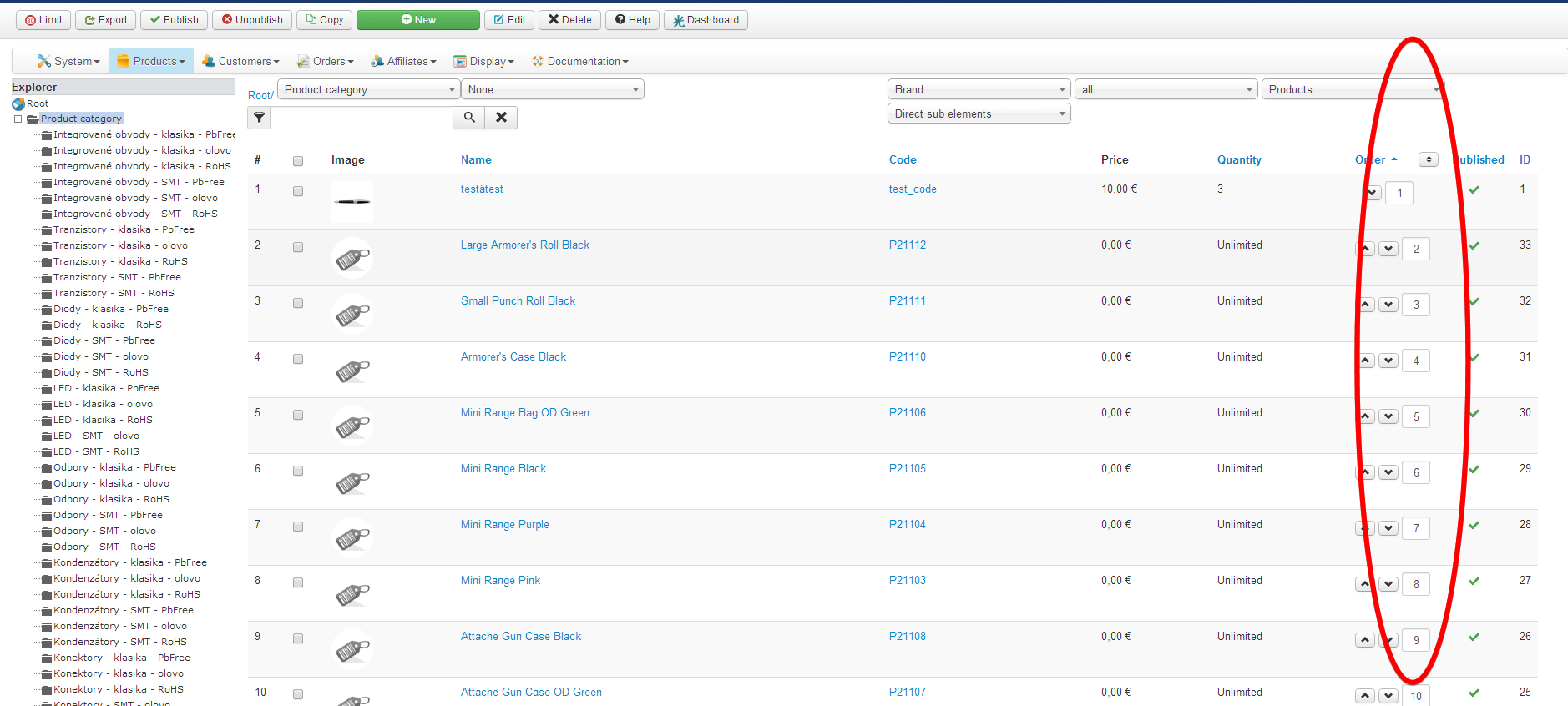Open the System menu
The image size is (1568, 706).
pyautogui.click(x=68, y=61)
